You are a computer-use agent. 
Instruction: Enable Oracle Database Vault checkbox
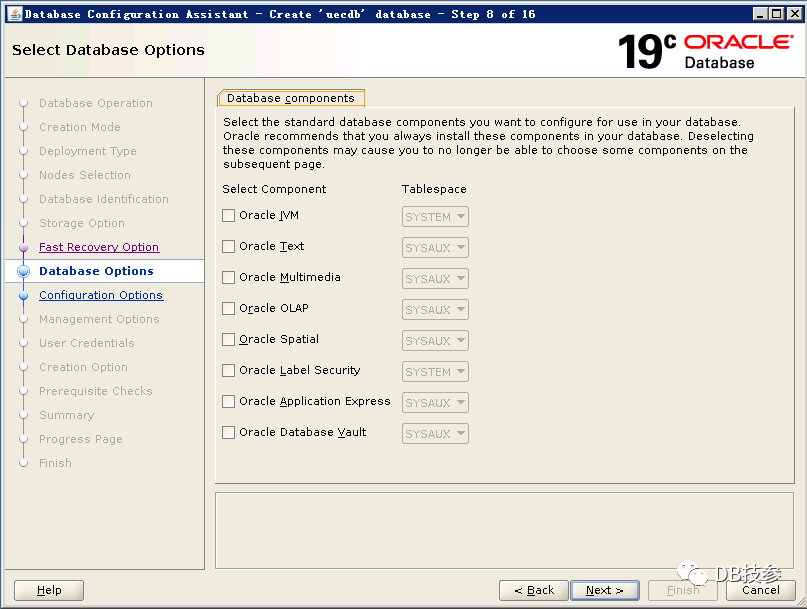(229, 433)
